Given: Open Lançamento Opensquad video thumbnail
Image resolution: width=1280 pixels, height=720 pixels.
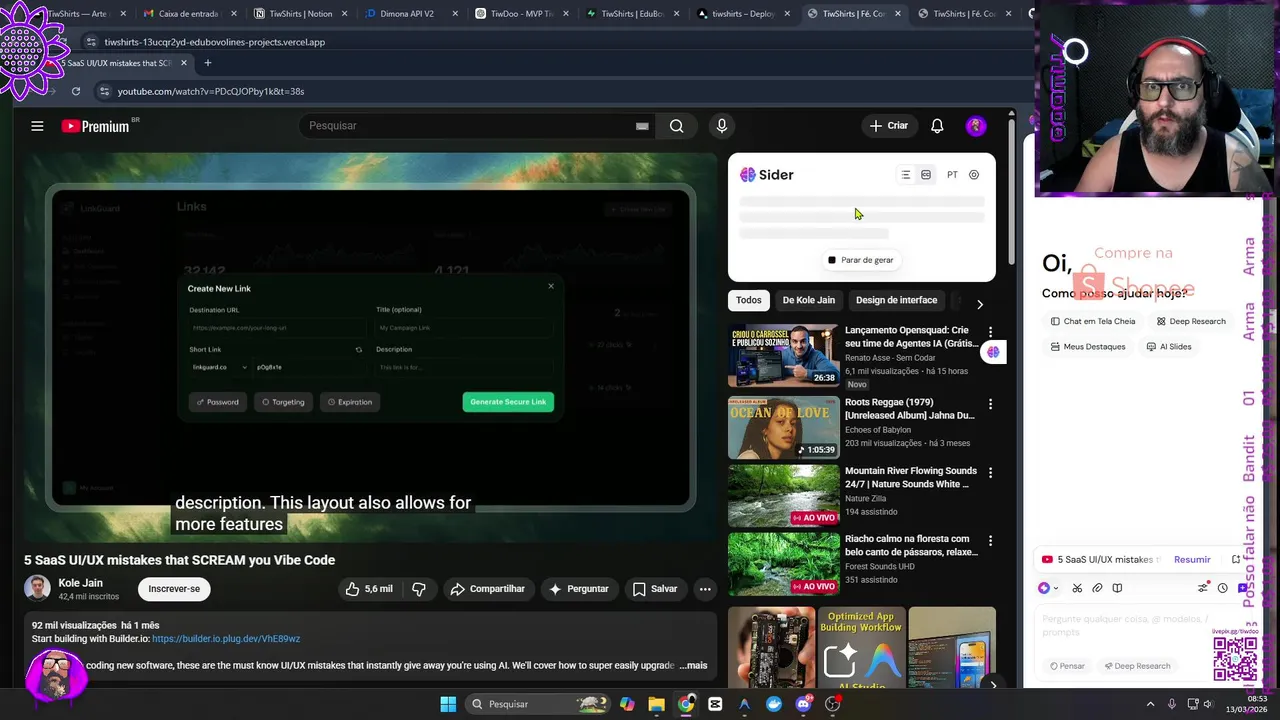Looking at the screenshot, I should pos(784,355).
